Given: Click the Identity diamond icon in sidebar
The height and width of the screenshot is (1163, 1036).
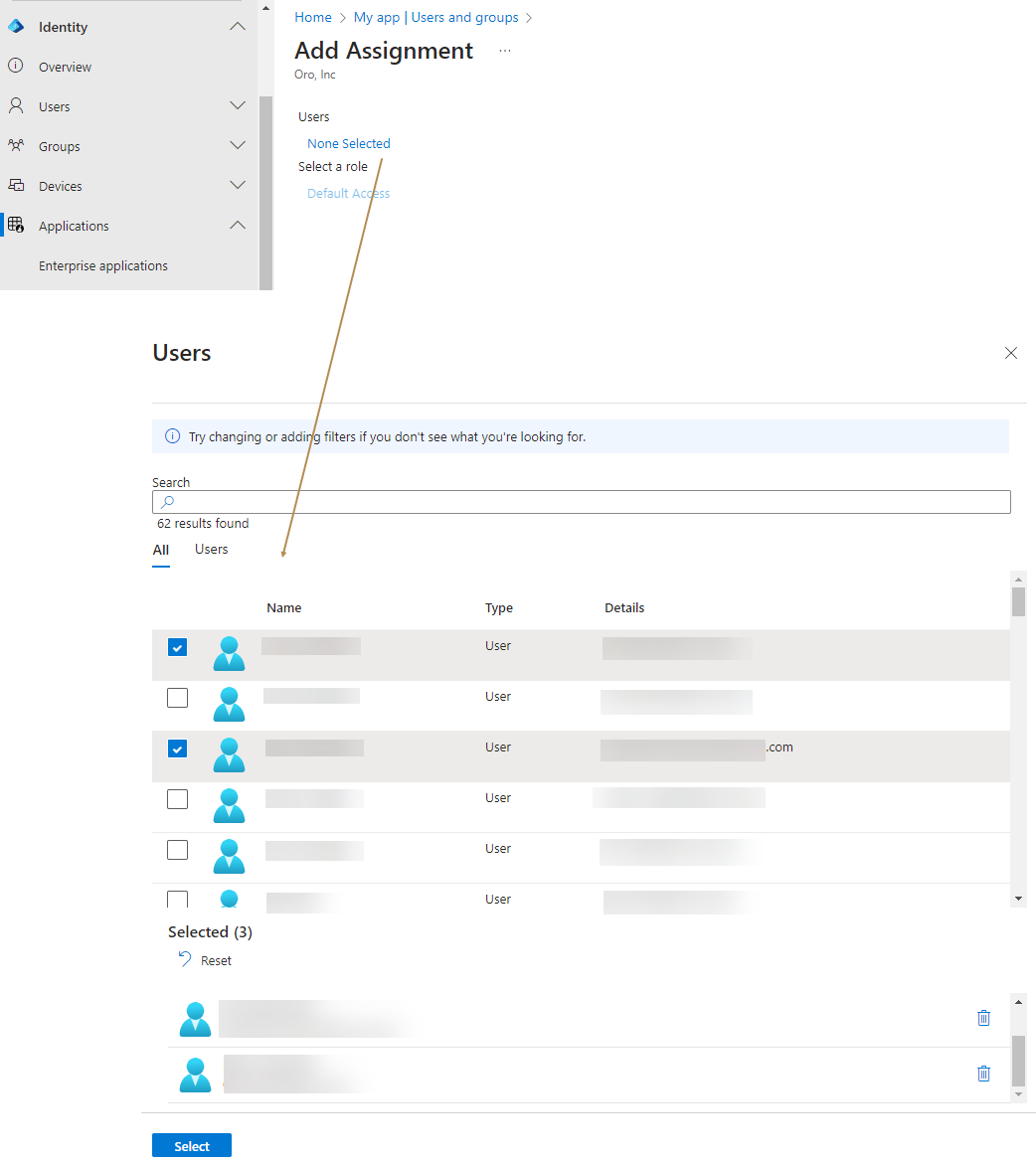Looking at the screenshot, I should pyautogui.click(x=16, y=27).
